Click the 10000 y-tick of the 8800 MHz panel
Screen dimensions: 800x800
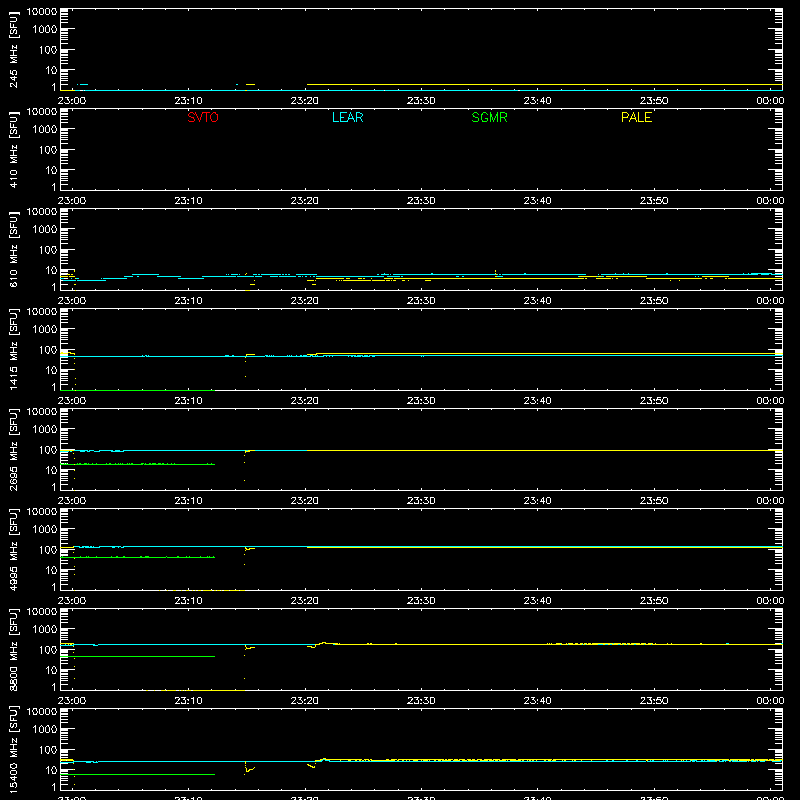[x=42, y=612]
